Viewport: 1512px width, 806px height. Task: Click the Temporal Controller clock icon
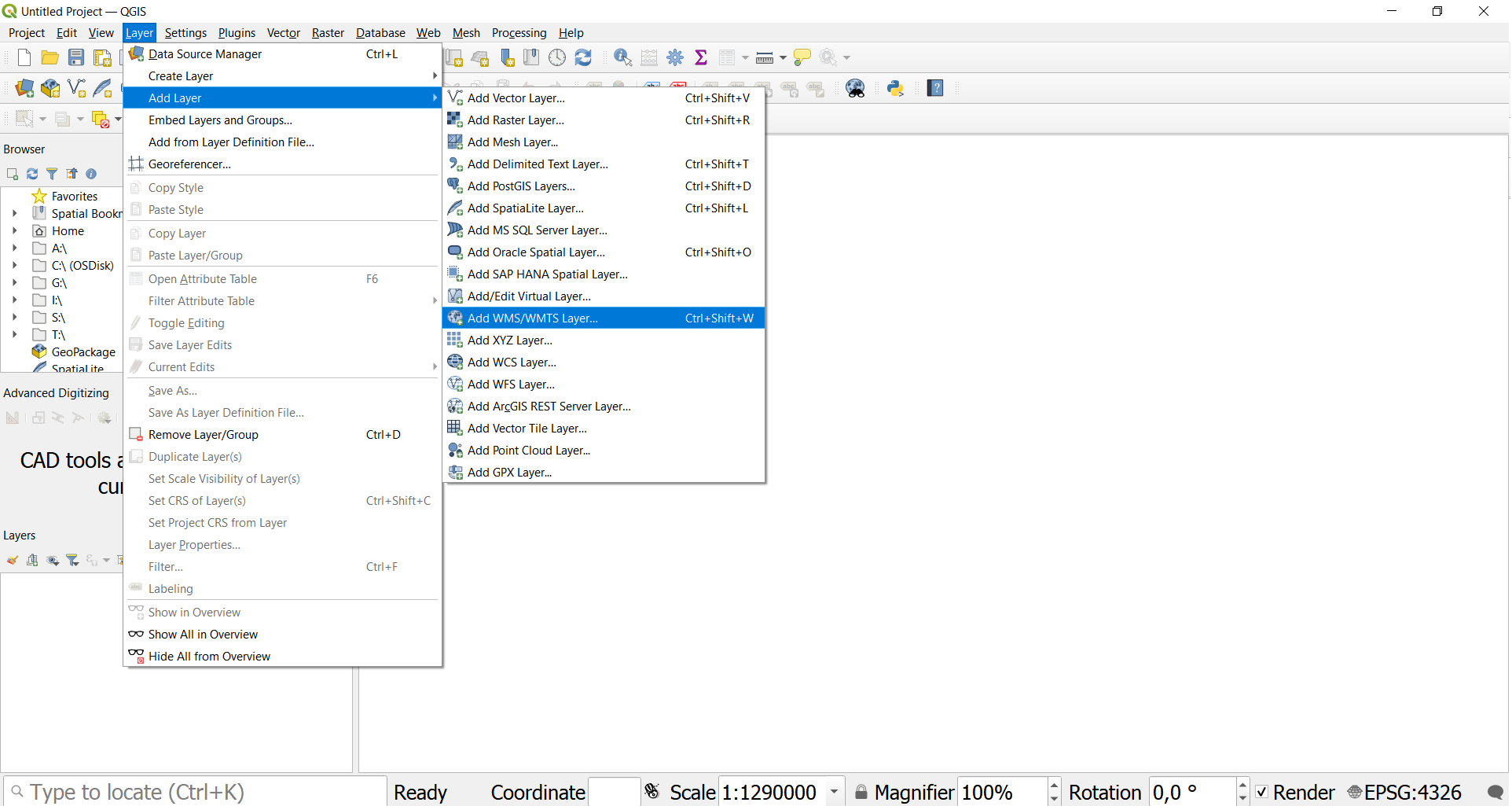tap(557, 57)
